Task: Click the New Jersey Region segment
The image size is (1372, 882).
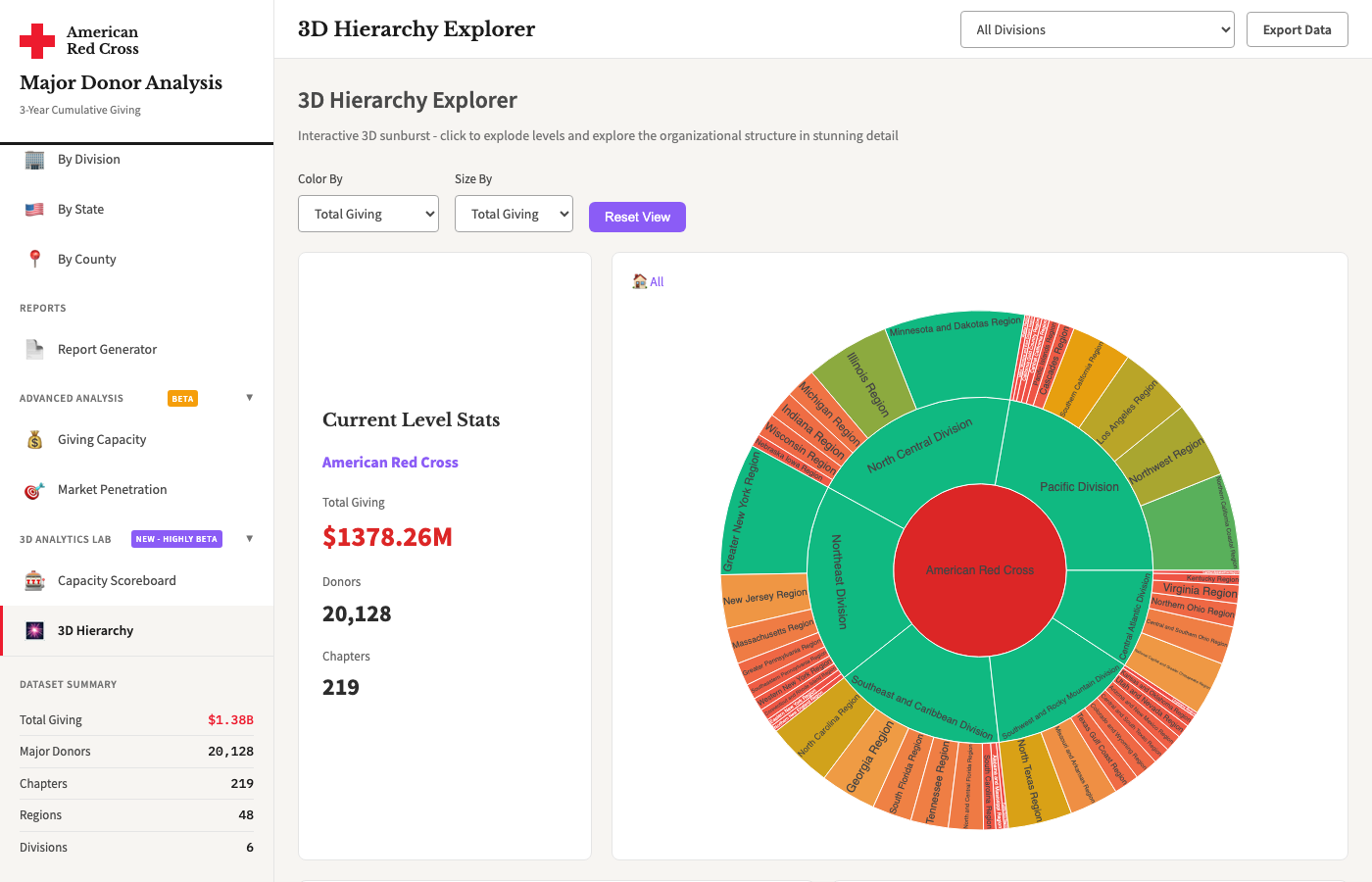Action: (x=764, y=596)
